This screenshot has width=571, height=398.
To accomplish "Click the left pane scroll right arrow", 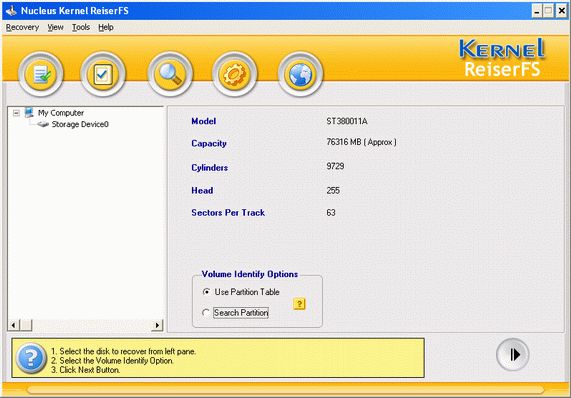I will [157, 325].
